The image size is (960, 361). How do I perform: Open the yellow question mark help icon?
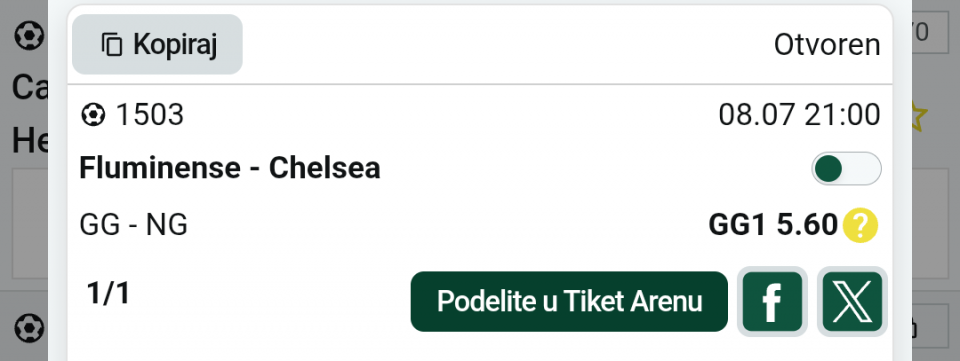click(860, 226)
